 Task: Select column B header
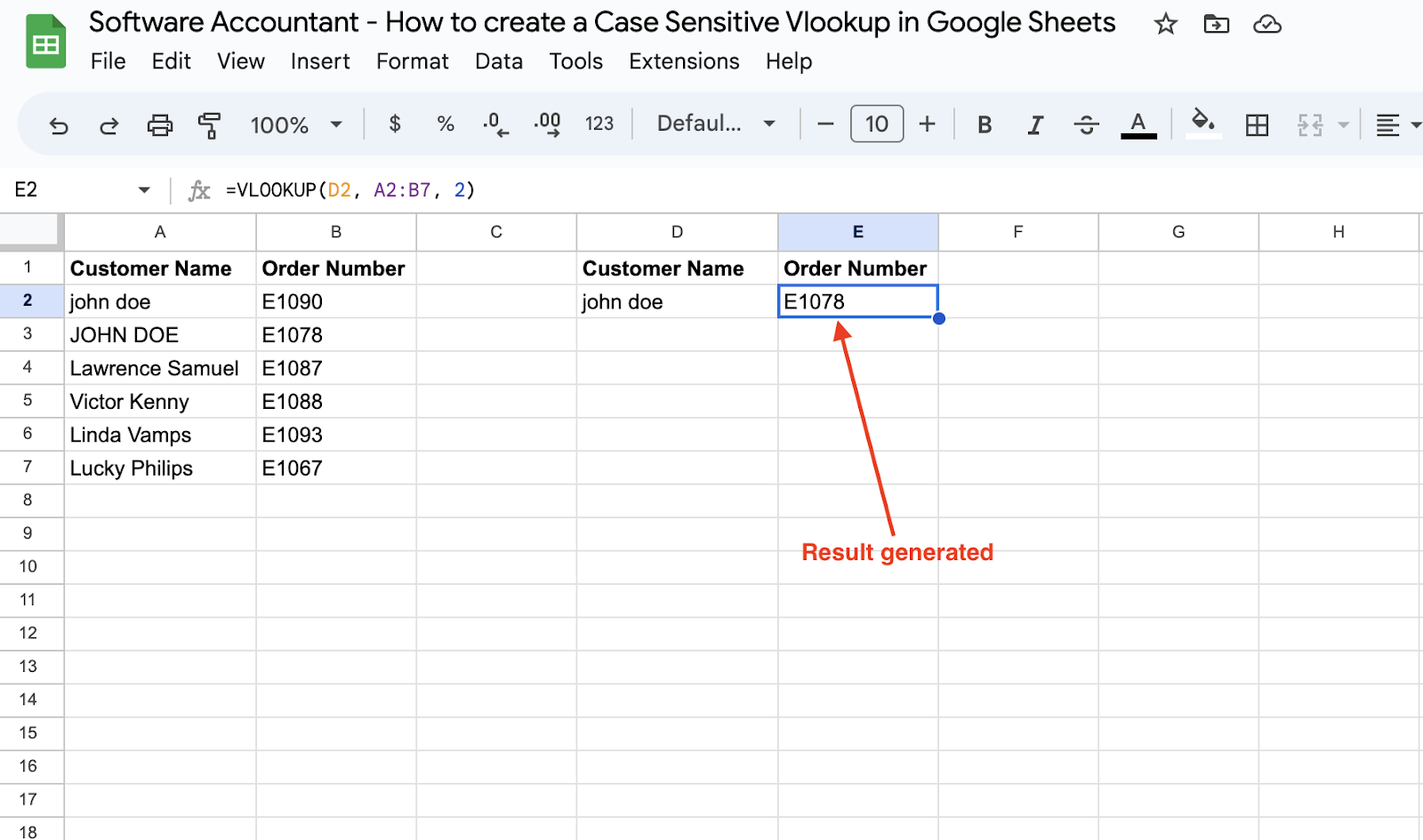[x=336, y=232]
